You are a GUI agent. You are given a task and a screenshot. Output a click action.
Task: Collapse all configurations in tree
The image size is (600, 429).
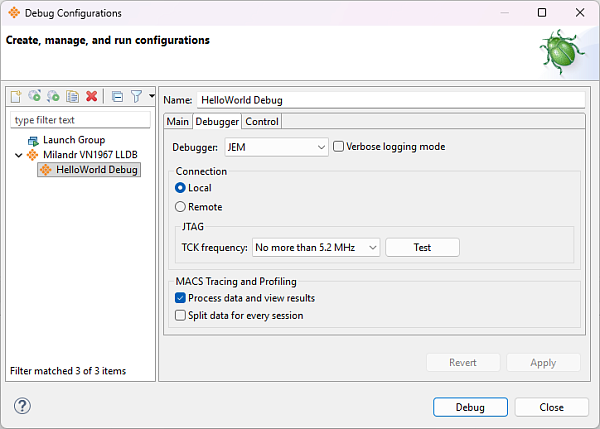pyautogui.click(x=117, y=96)
